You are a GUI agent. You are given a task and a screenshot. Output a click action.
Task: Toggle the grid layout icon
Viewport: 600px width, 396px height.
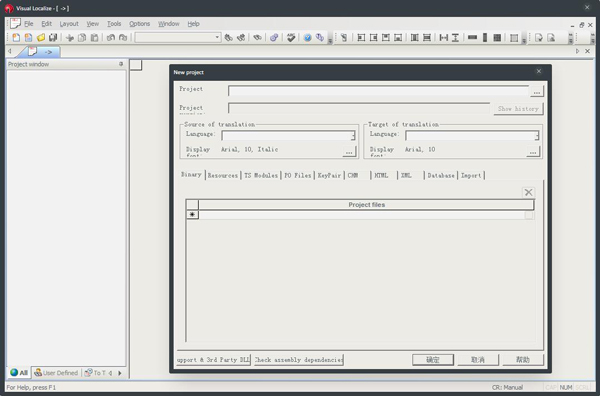click(514, 37)
